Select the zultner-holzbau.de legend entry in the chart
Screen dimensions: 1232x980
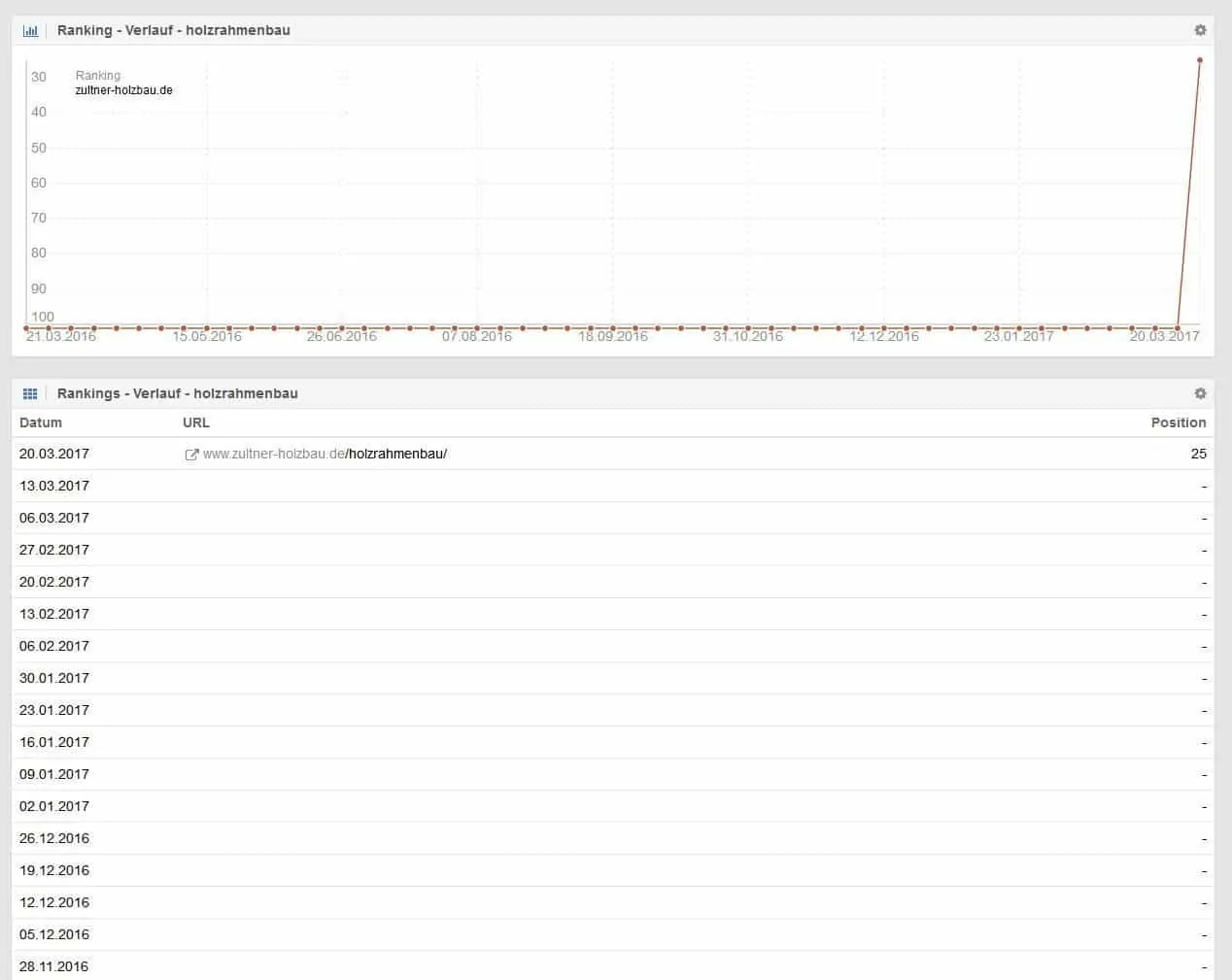123,90
